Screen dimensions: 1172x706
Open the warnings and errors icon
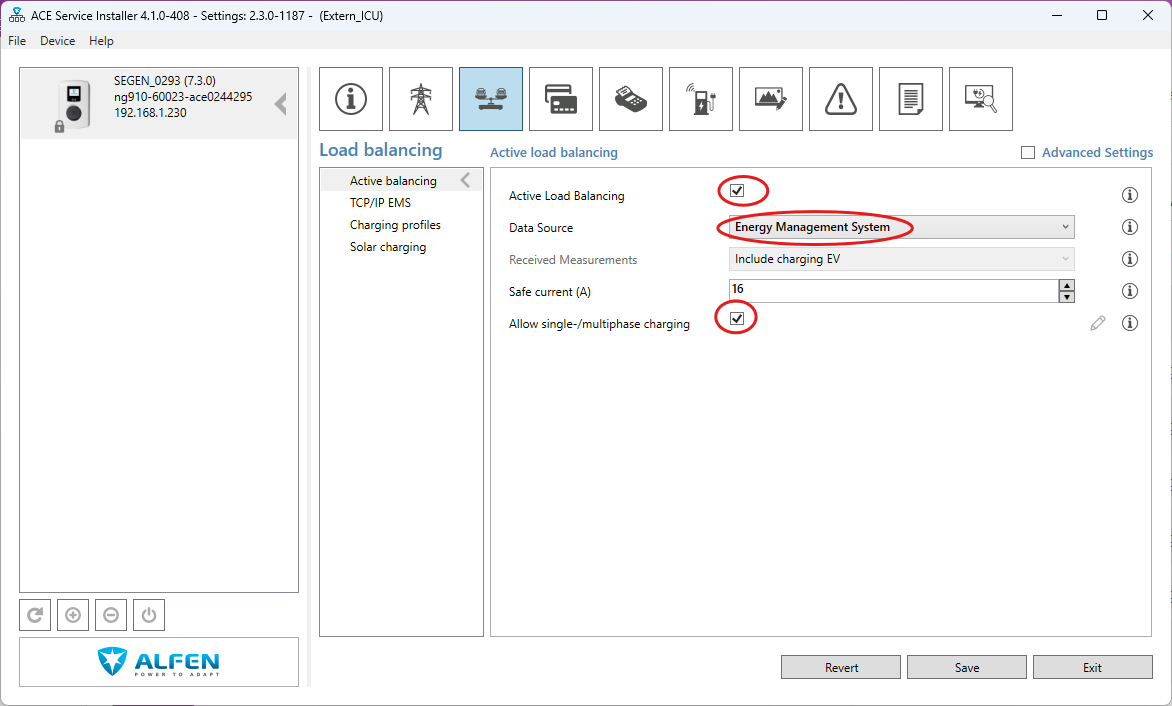[841, 99]
